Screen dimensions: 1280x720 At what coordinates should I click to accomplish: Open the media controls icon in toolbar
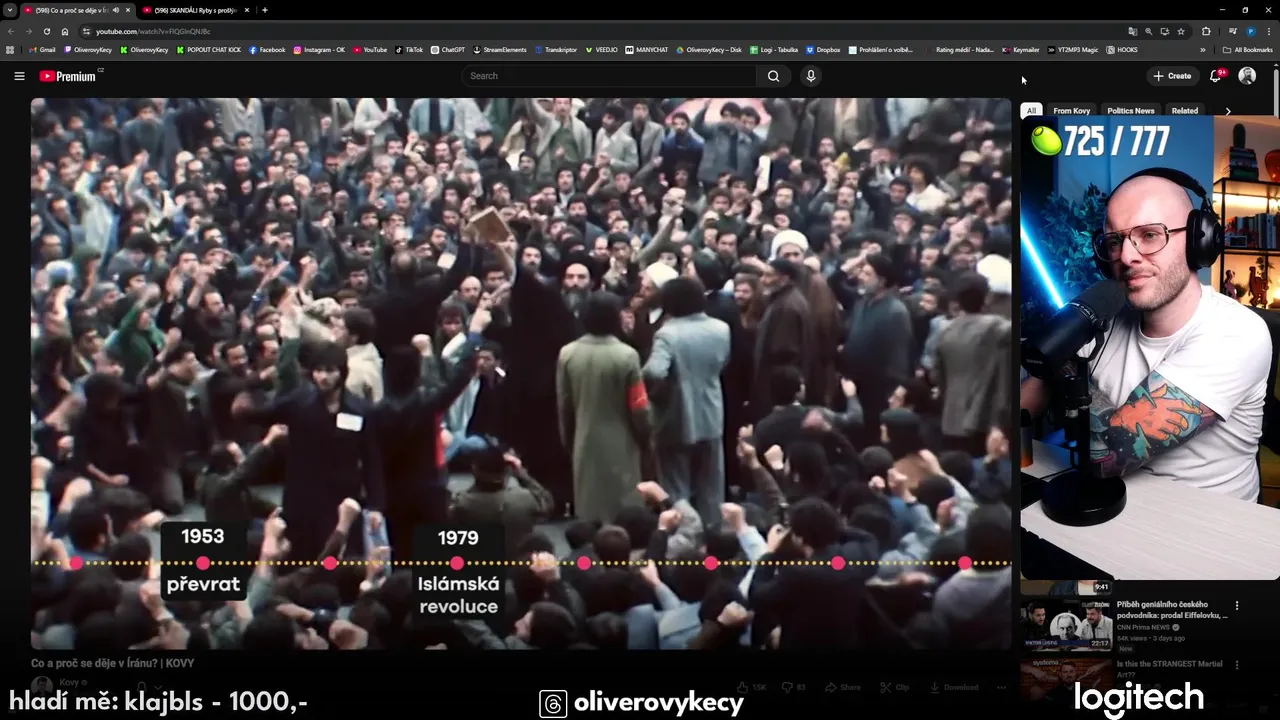coord(1233,31)
